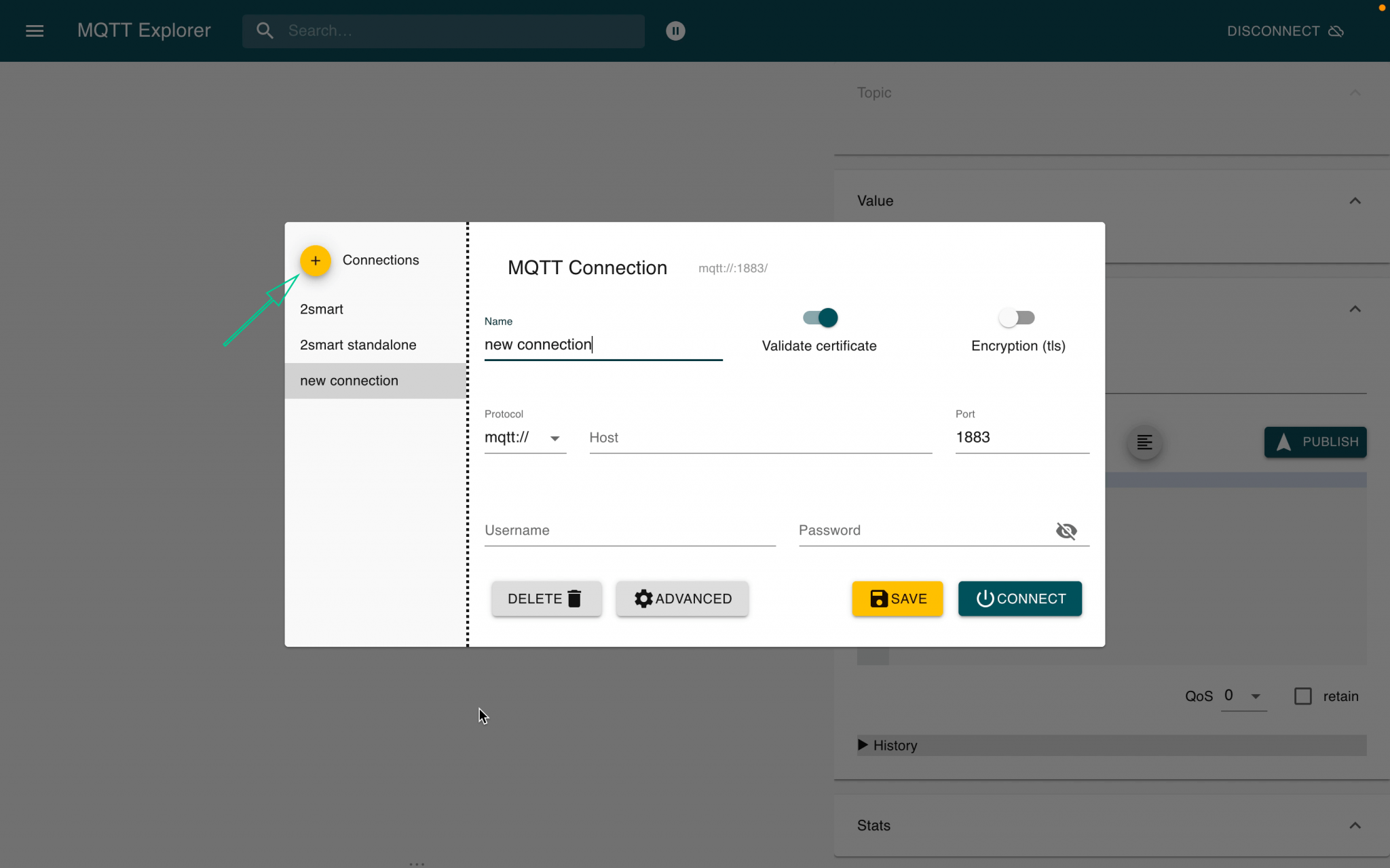Add a new connection with the plus button

[x=315, y=260]
